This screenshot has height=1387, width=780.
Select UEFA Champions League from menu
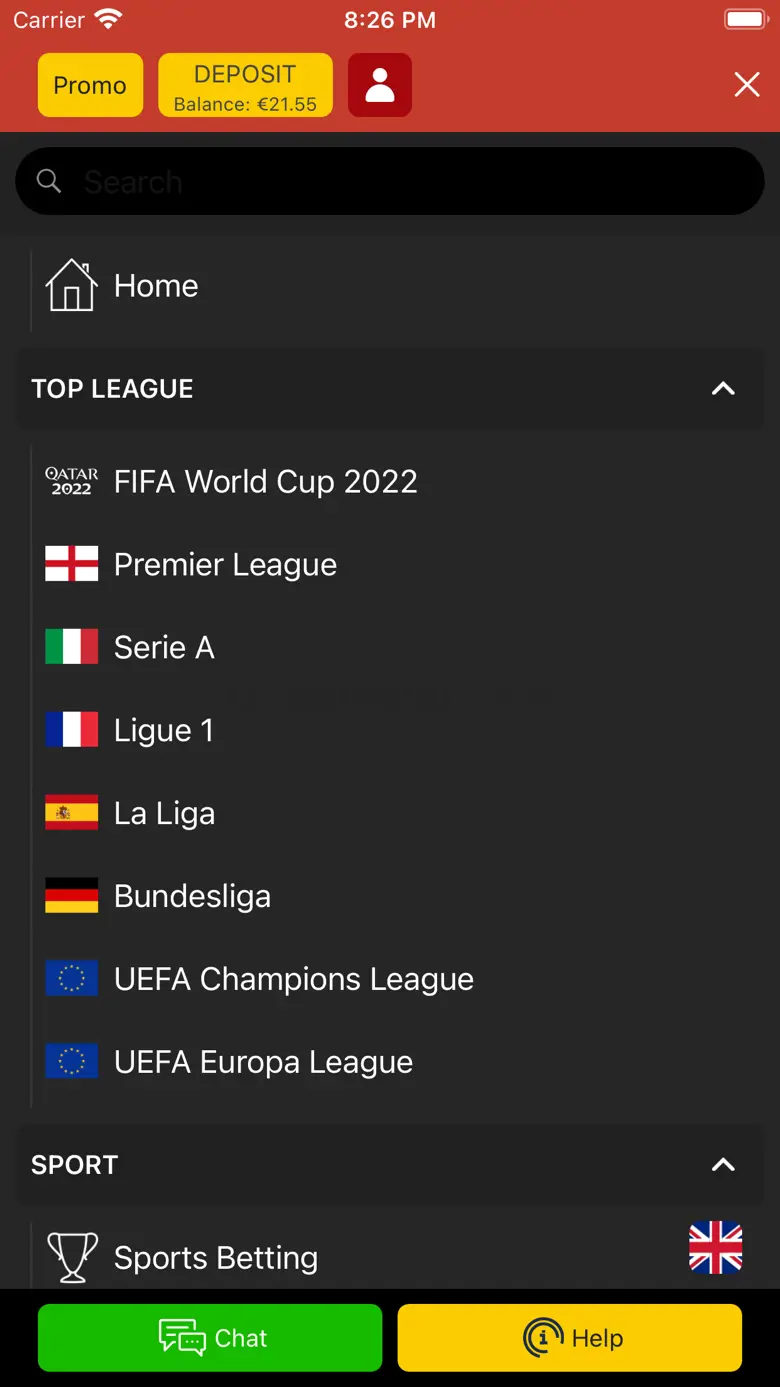point(293,979)
